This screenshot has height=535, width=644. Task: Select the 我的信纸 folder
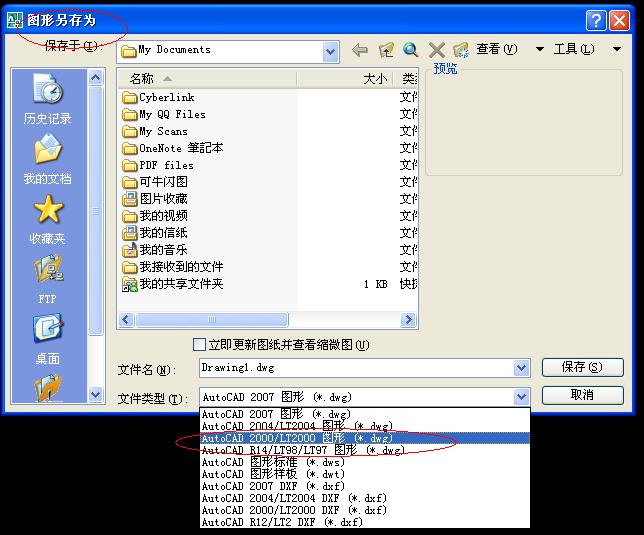pyautogui.click(x=155, y=233)
